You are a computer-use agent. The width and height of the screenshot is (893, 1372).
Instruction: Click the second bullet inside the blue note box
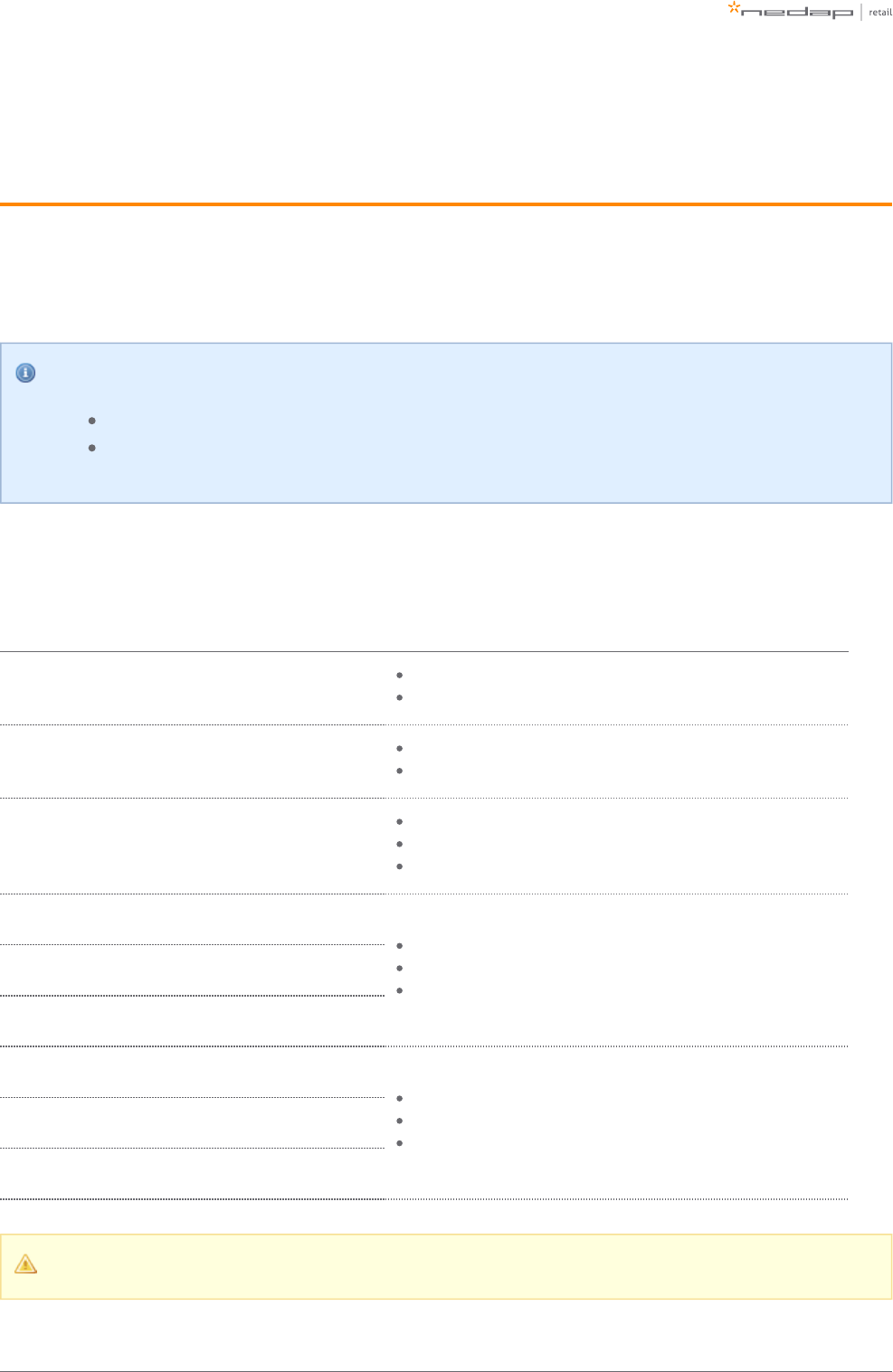coord(92,448)
